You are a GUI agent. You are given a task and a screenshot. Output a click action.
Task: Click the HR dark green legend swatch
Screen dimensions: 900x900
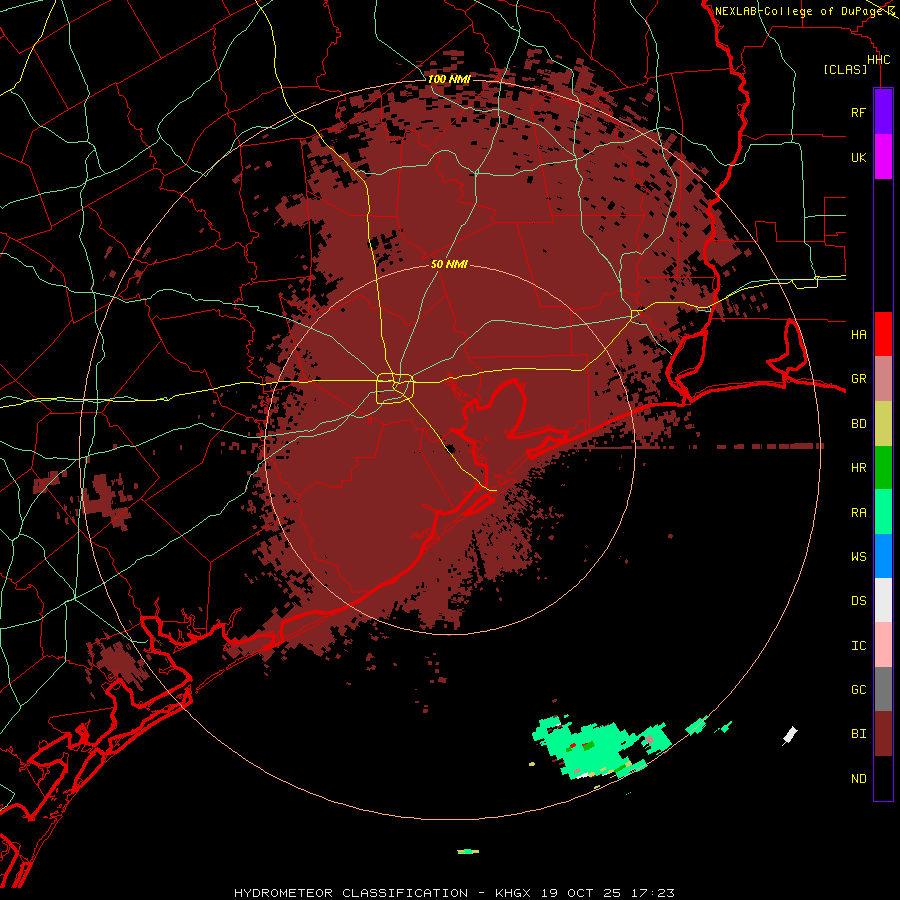883,468
